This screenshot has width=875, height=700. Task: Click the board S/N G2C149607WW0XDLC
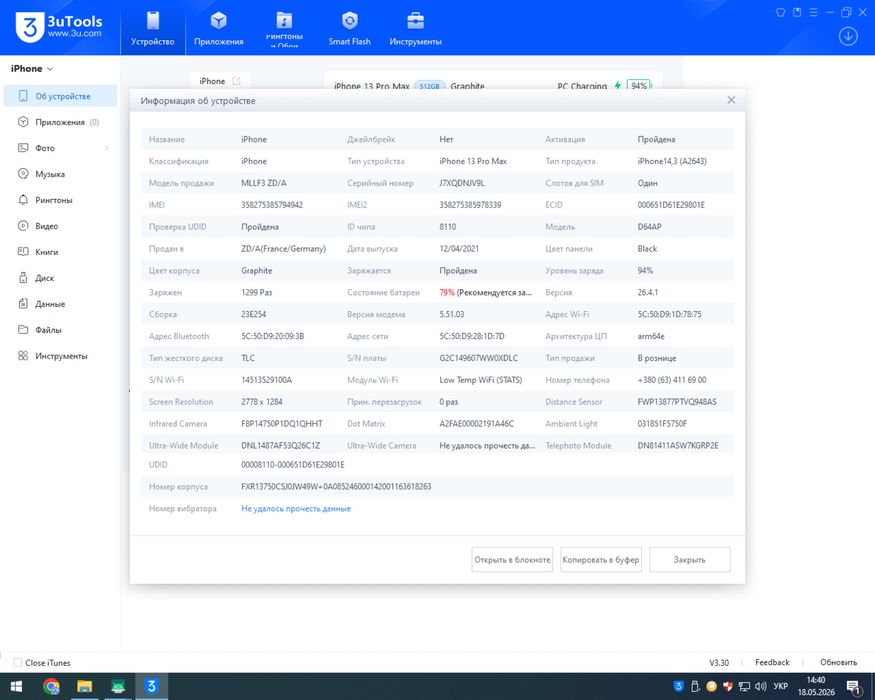478,358
